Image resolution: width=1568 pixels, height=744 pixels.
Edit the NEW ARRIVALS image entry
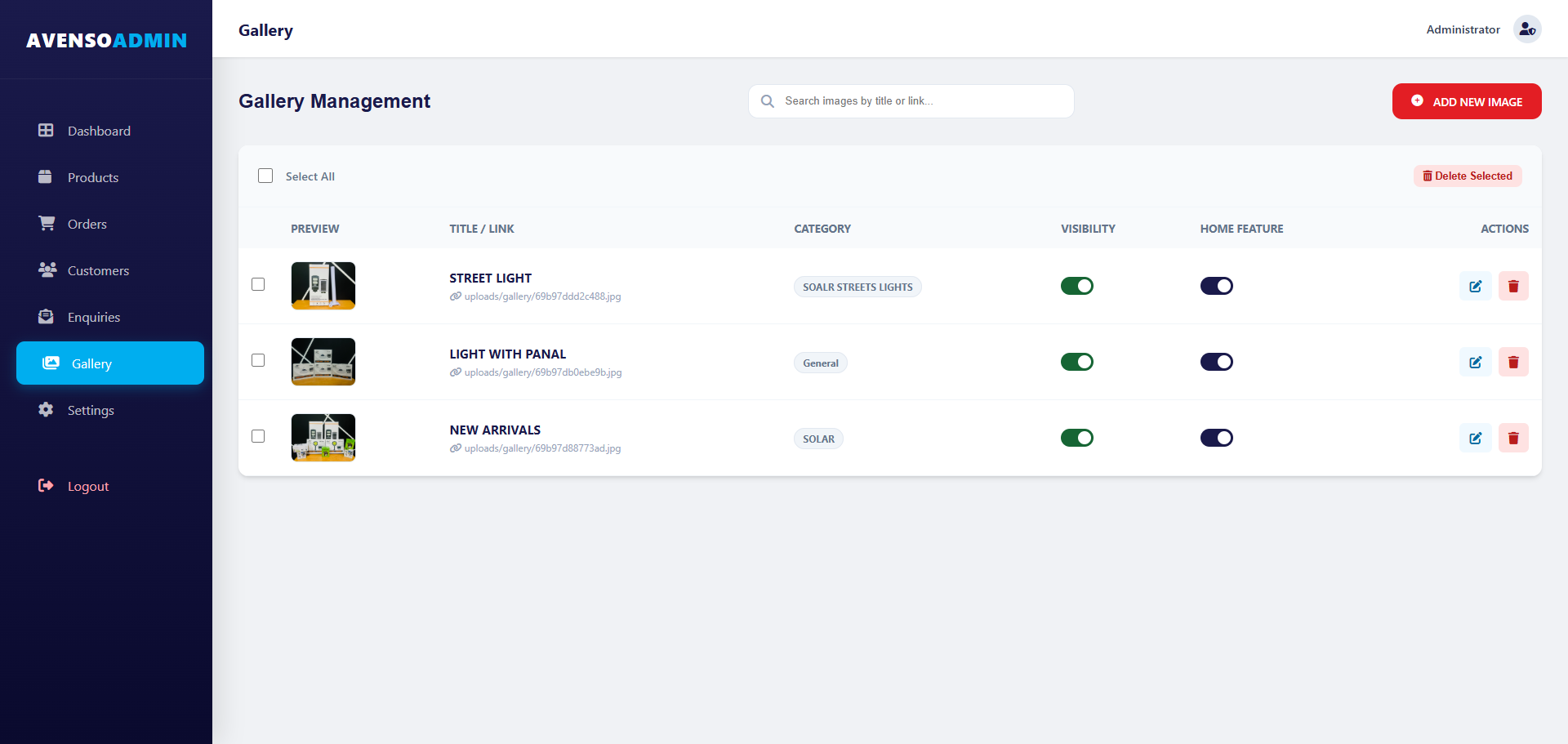click(1476, 438)
